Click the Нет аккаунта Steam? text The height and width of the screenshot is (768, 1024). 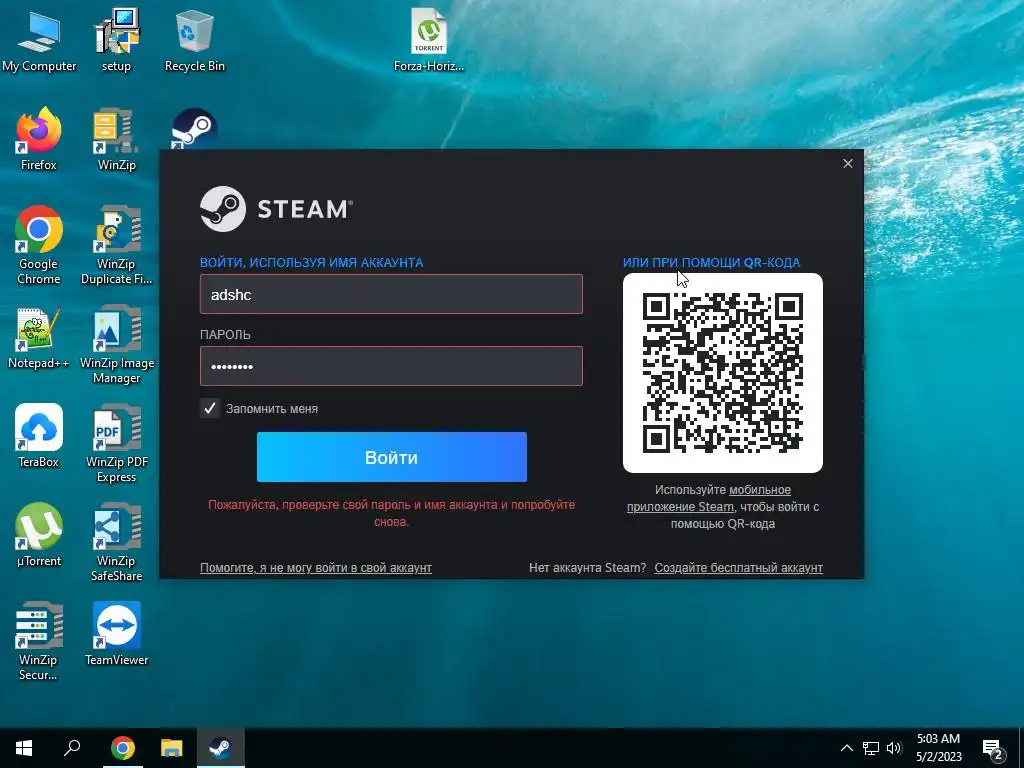pyautogui.click(x=587, y=568)
